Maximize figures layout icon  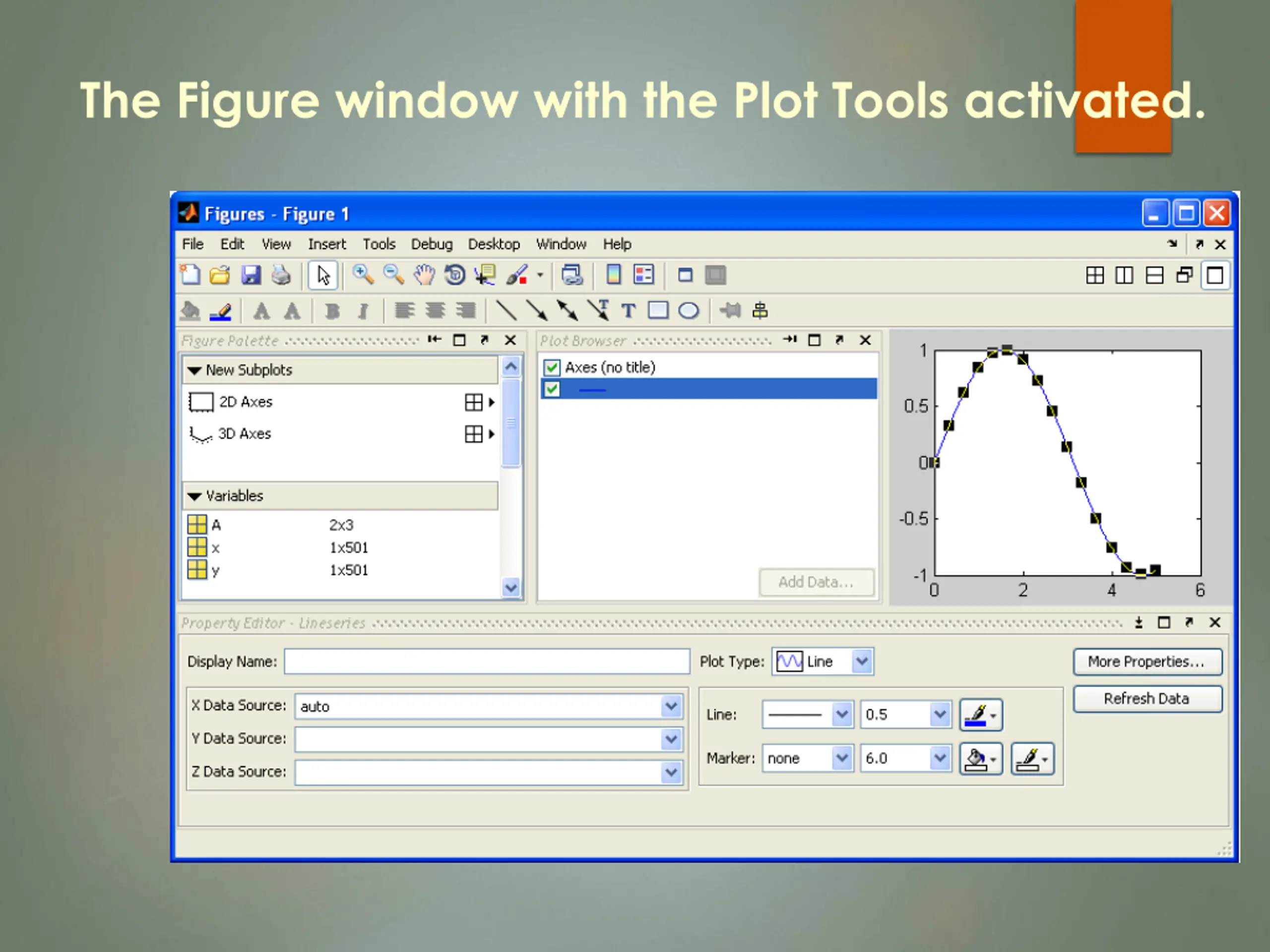tap(1215, 276)
